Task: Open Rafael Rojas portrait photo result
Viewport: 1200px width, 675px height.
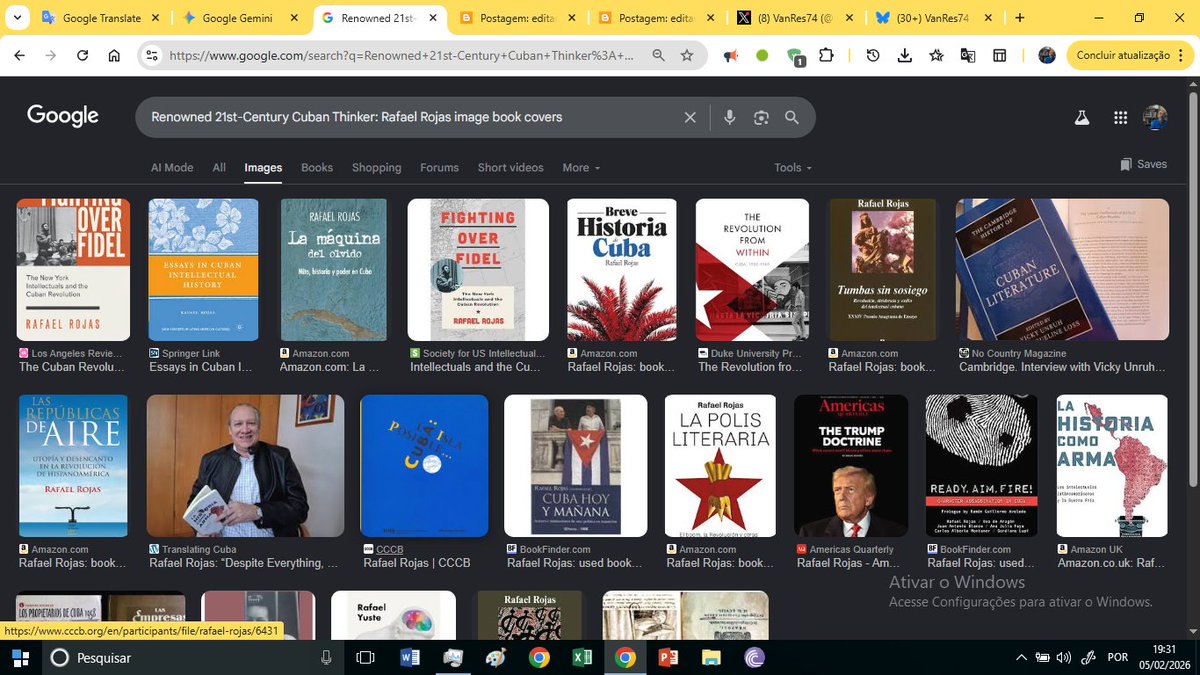Action: click(x=245, y=466)
